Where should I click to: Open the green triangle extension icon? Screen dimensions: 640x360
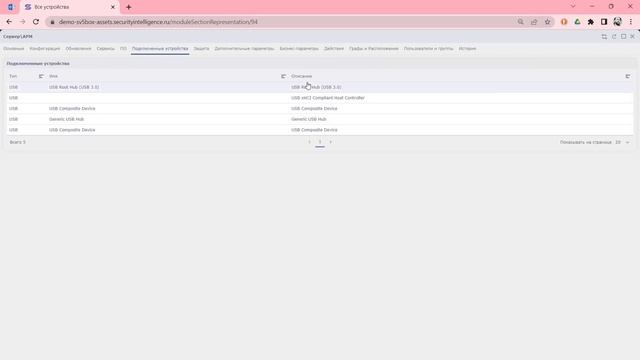click(x=577, y=22)
